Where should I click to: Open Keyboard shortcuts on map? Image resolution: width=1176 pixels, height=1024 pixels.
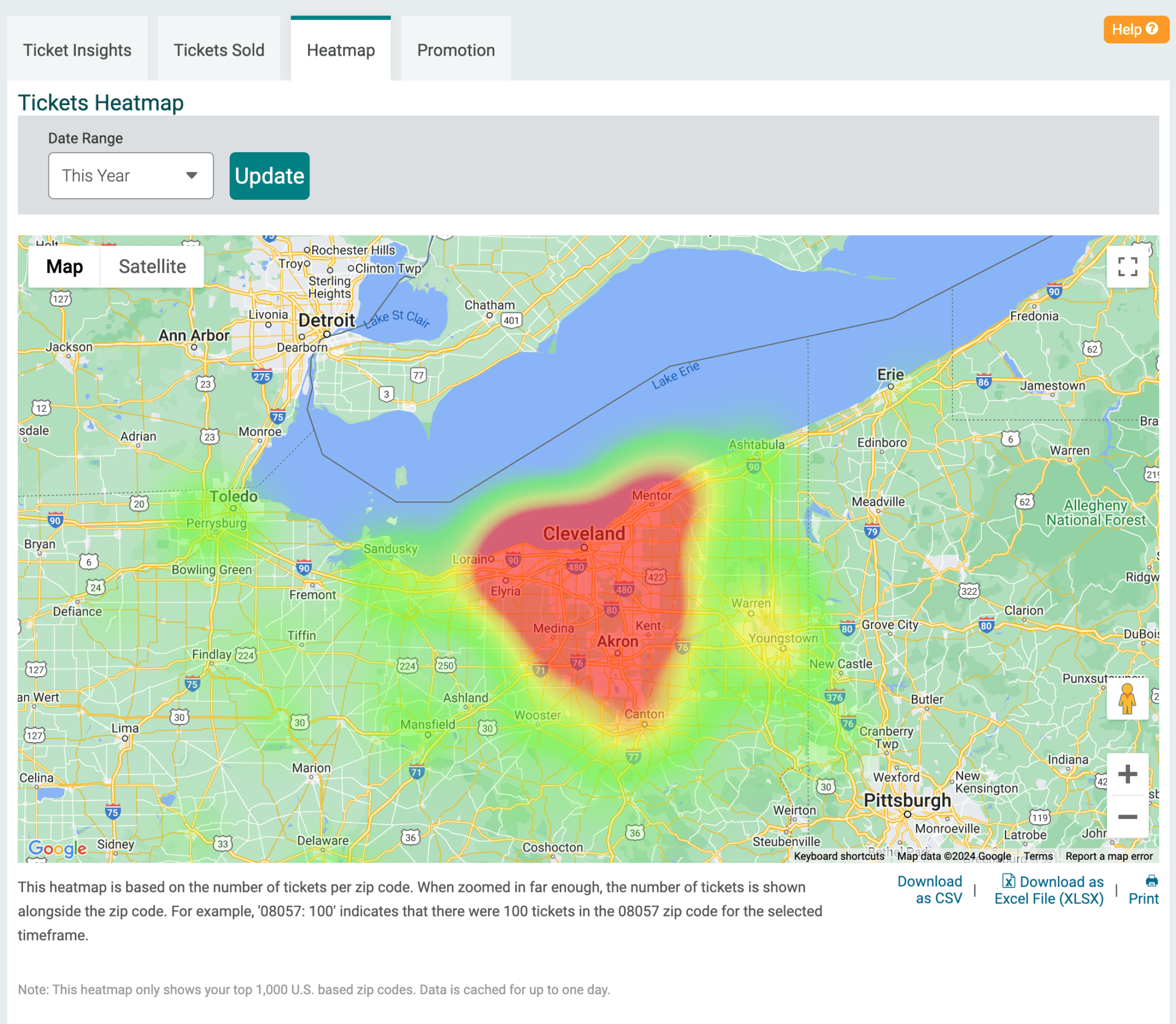839,856
